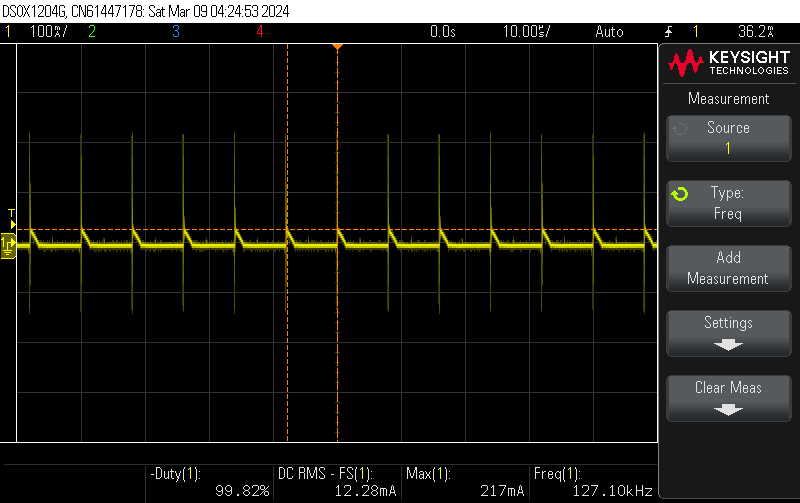Click the trigger level T marker

click(x=12, y=218)
